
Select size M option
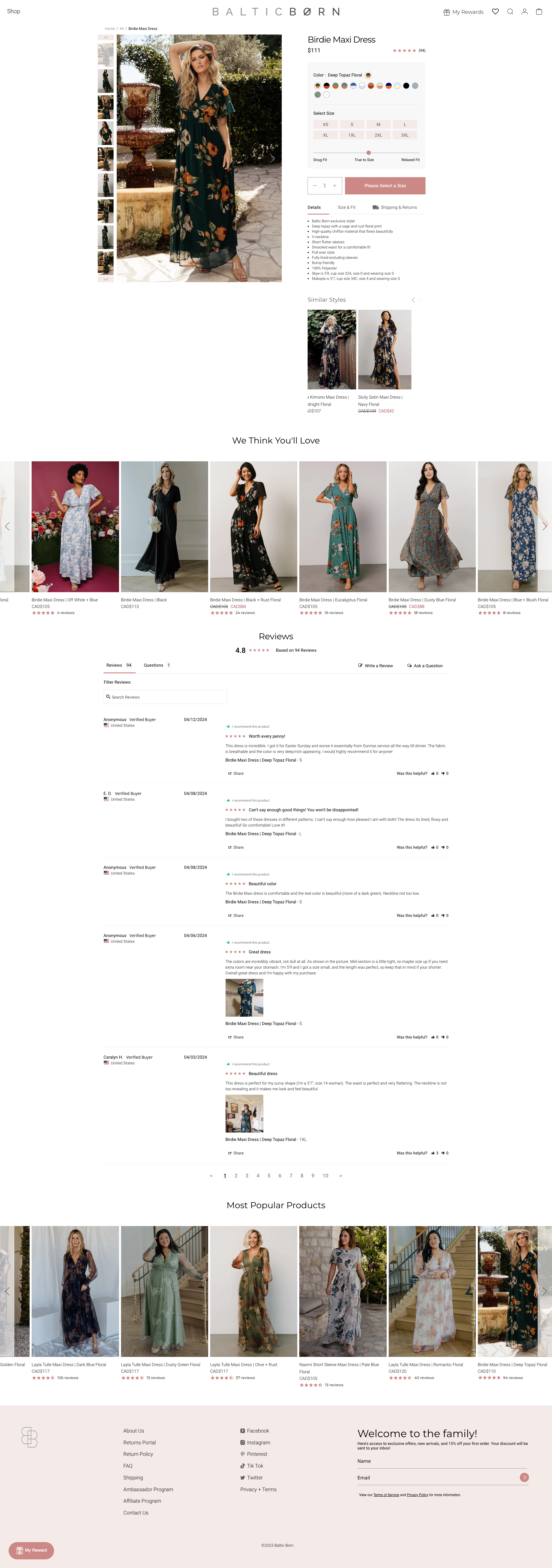378,124
